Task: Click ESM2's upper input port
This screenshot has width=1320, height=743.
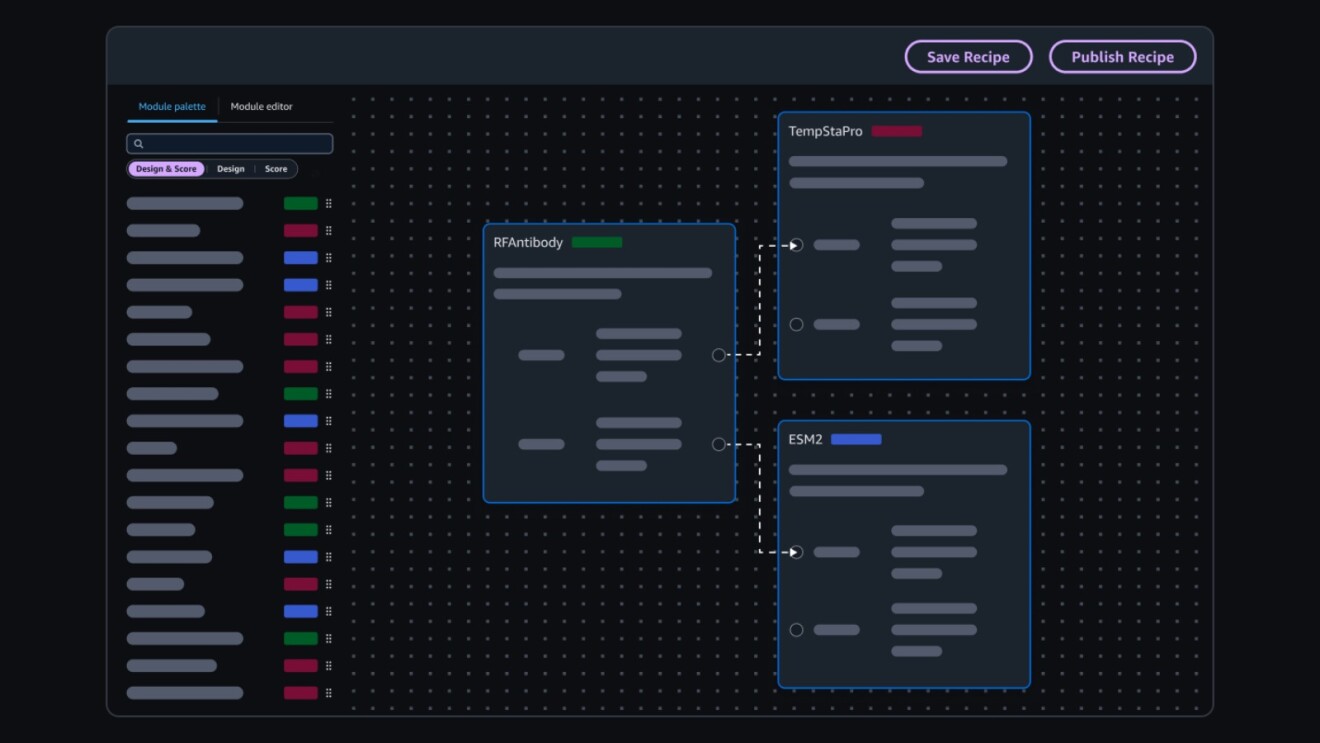Action: coord(796,552)
